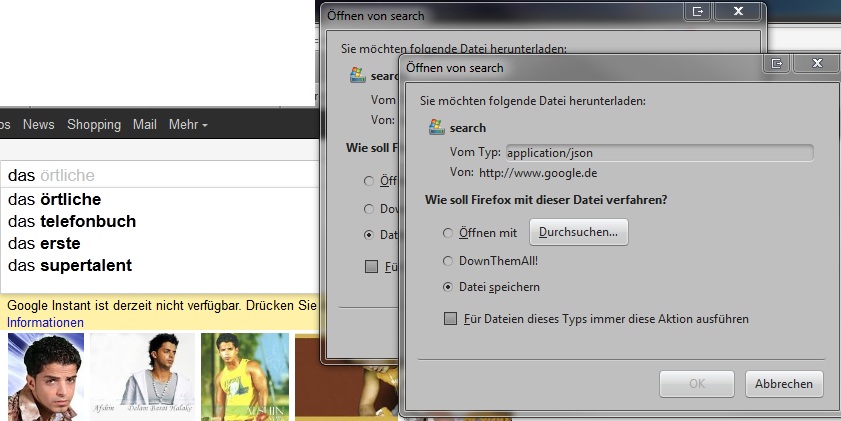
Task: Click the search file icon in back dialog
Action: coord(357,75)
